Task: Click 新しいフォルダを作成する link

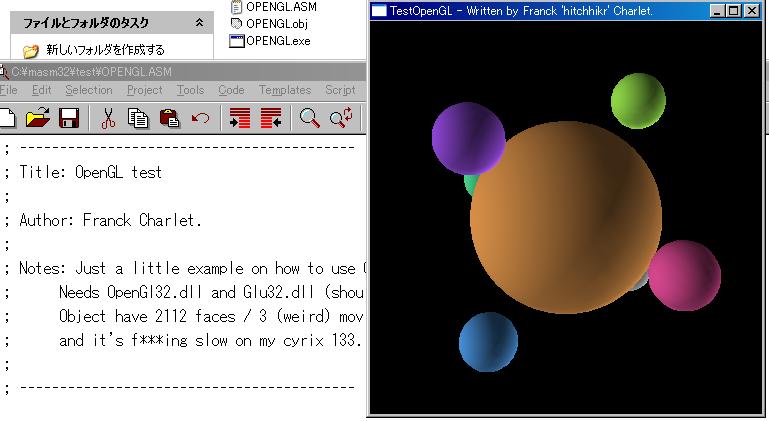Action: 105,49
